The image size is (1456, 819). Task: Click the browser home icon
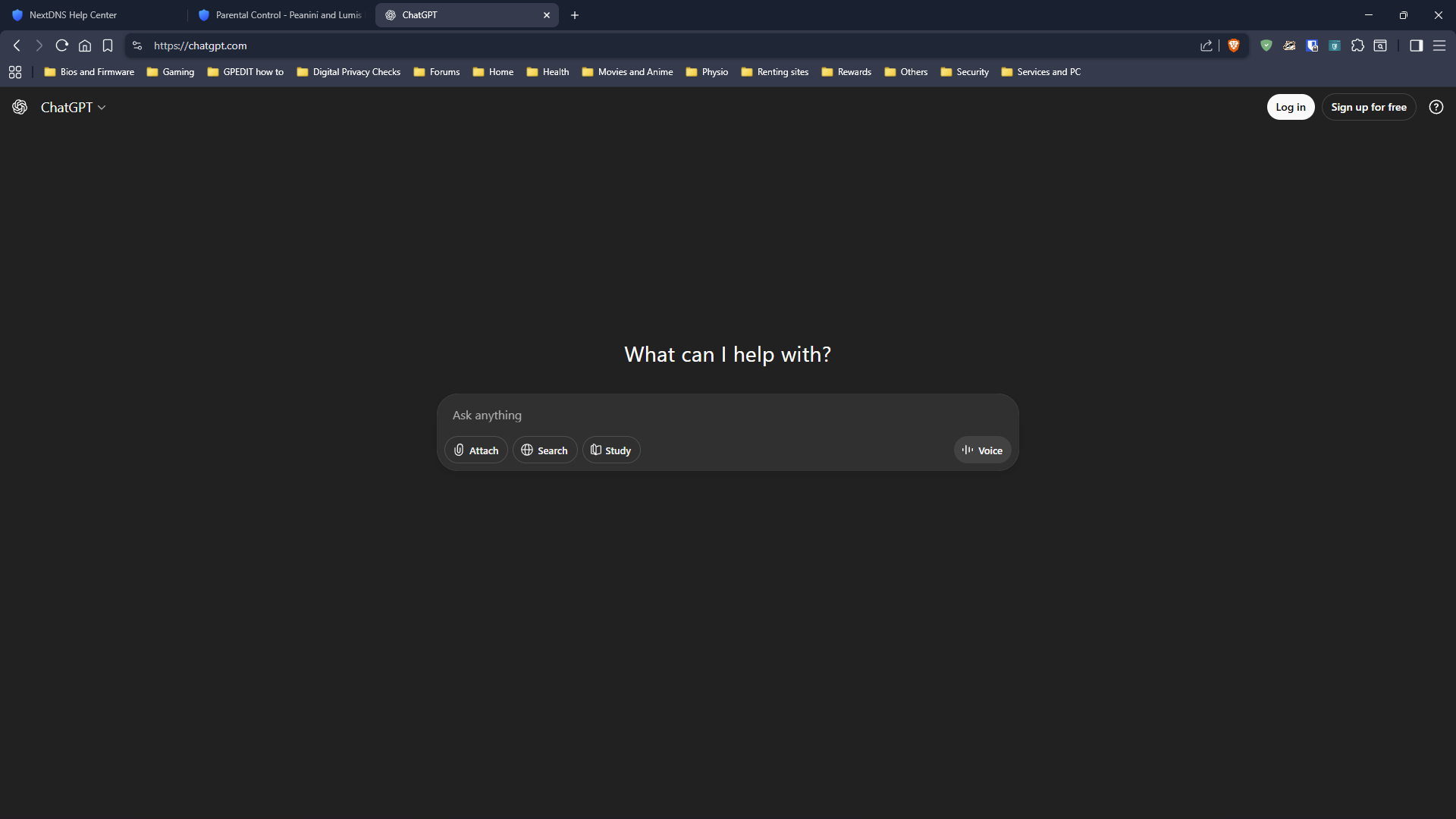[x=85, y=45]
